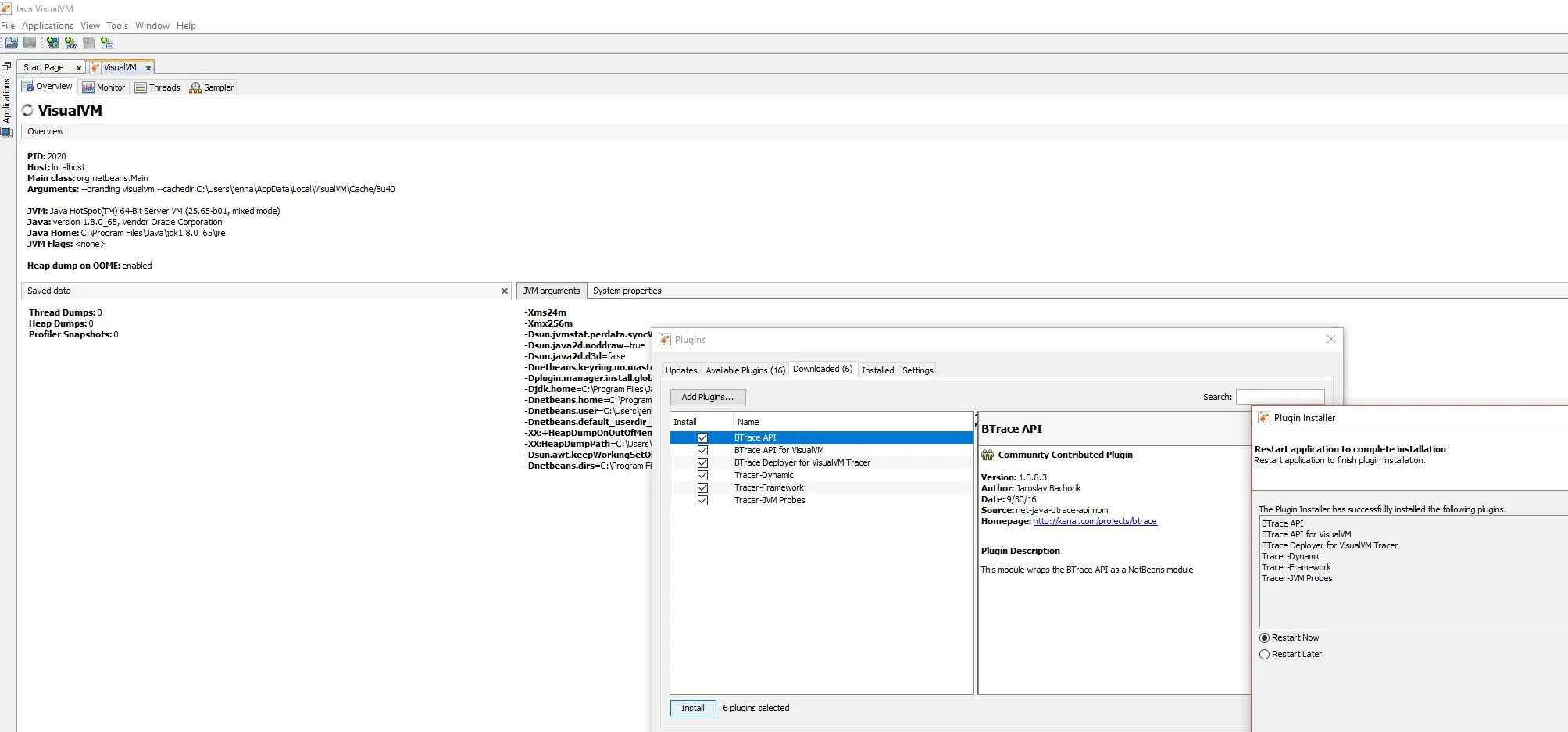This screenshot has width=1568, height=732.
Task: Open the Window menu
Action: pyautogui.click(x=152, y=26)
